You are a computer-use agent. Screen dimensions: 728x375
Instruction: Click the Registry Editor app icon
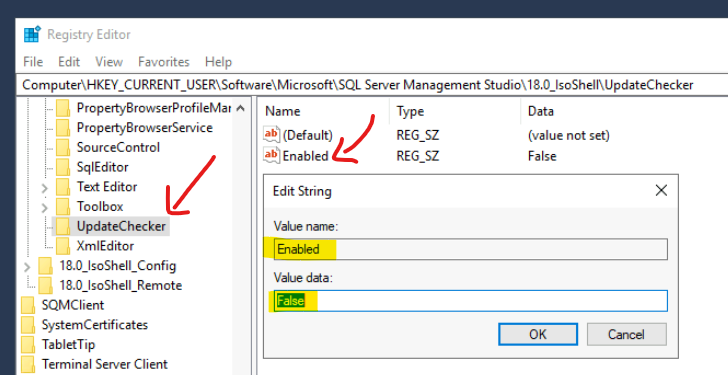tap(32, 34)
